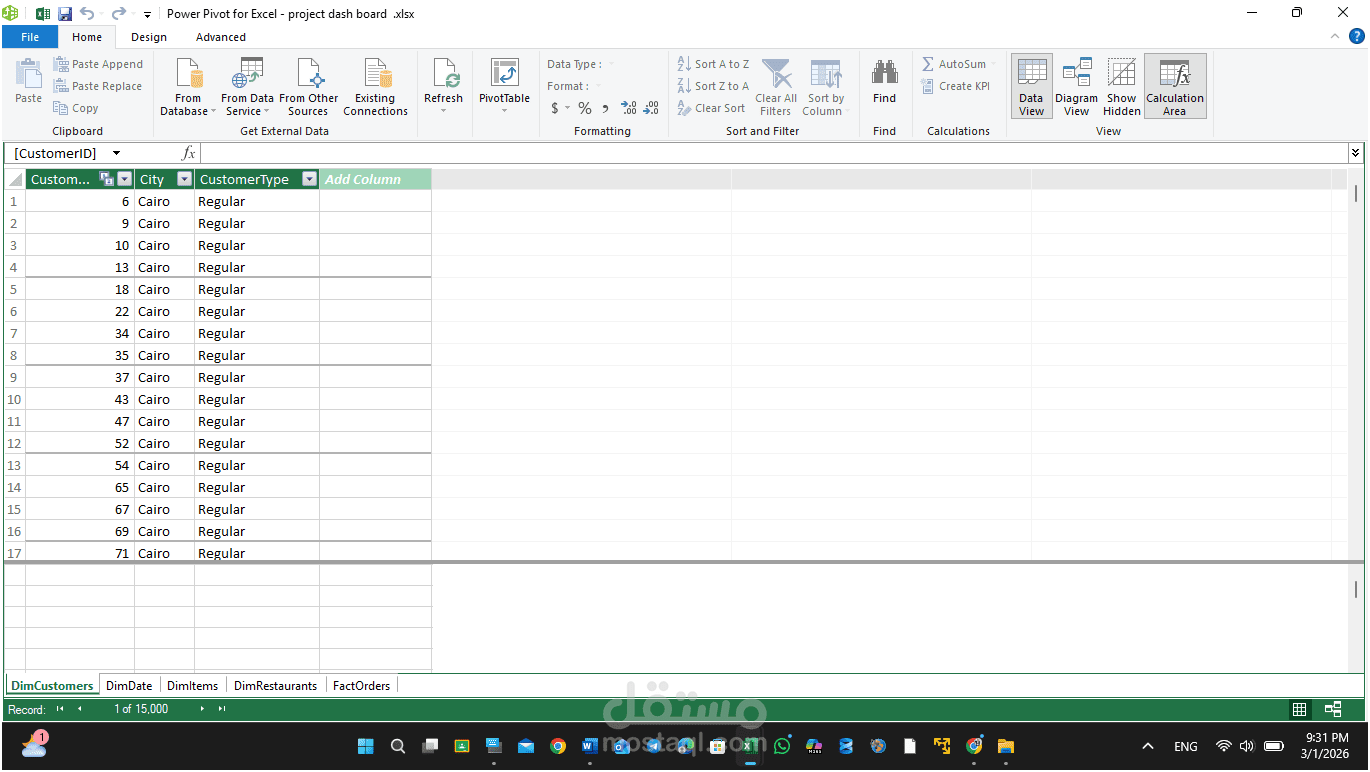Click into the formula bar
The height and width of the screenshot is (772, 1370).
pyautogui.click(x=772, y=153)
